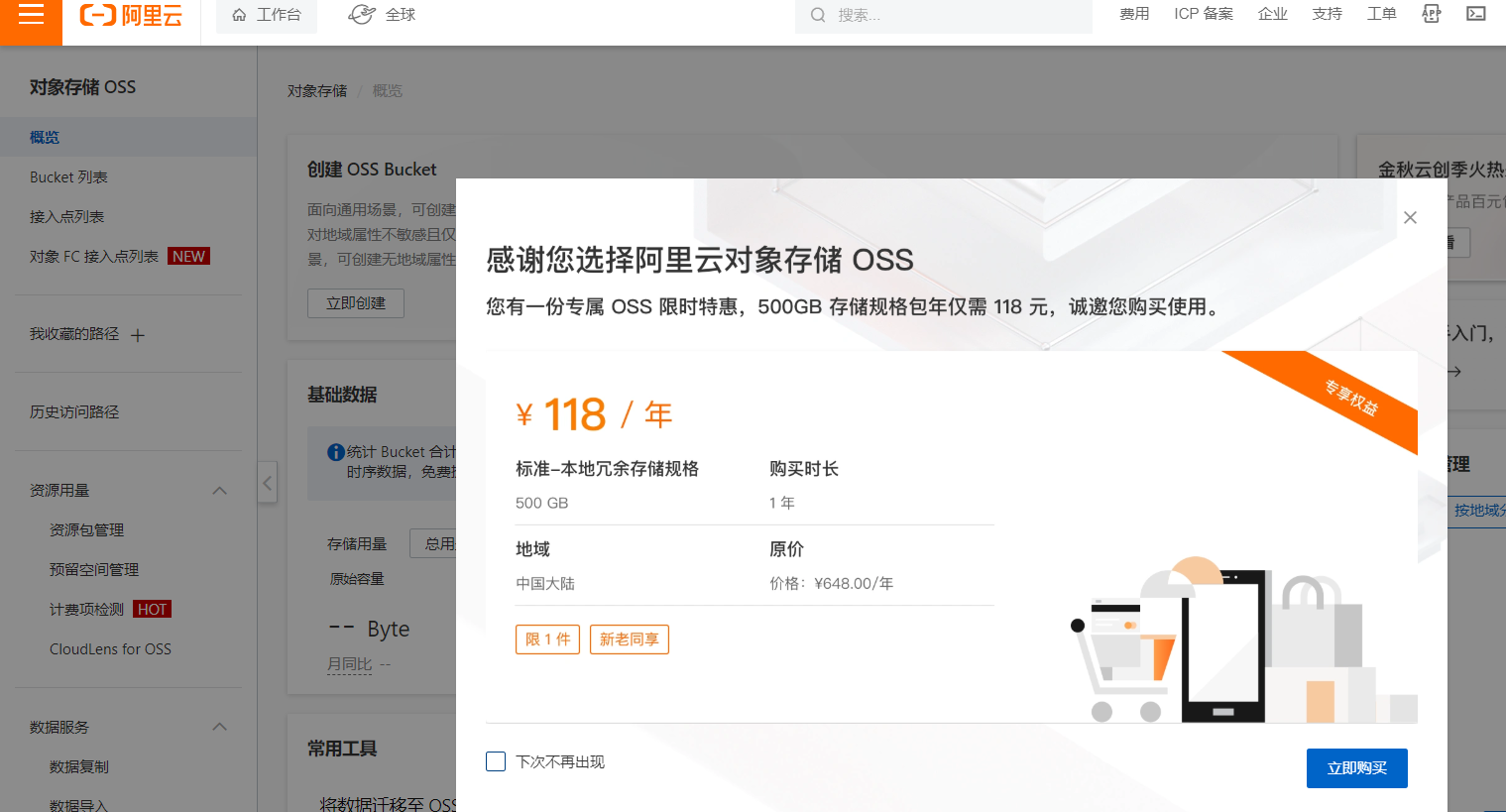Collapse the 数据服务 section

[220, 727]
